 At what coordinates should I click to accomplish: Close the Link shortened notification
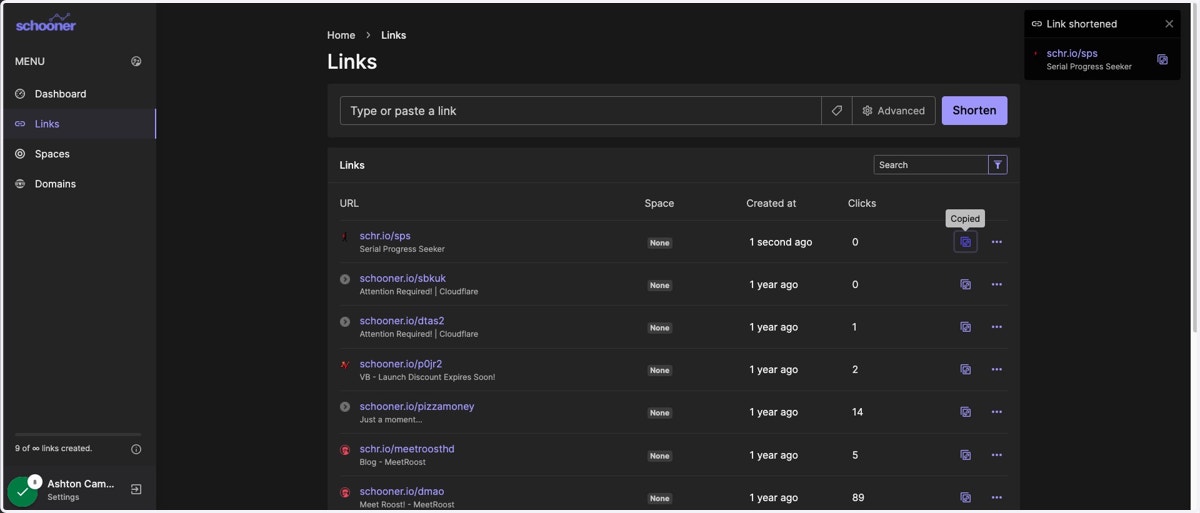pyautogui.click(x=1169, y=24)
